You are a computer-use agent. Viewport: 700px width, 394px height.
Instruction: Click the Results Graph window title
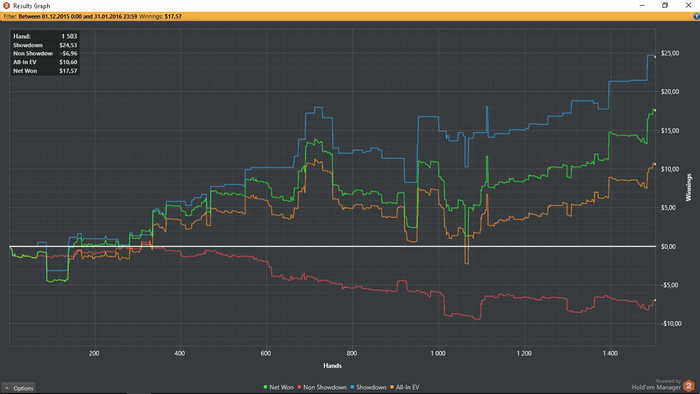pos(31,6)
